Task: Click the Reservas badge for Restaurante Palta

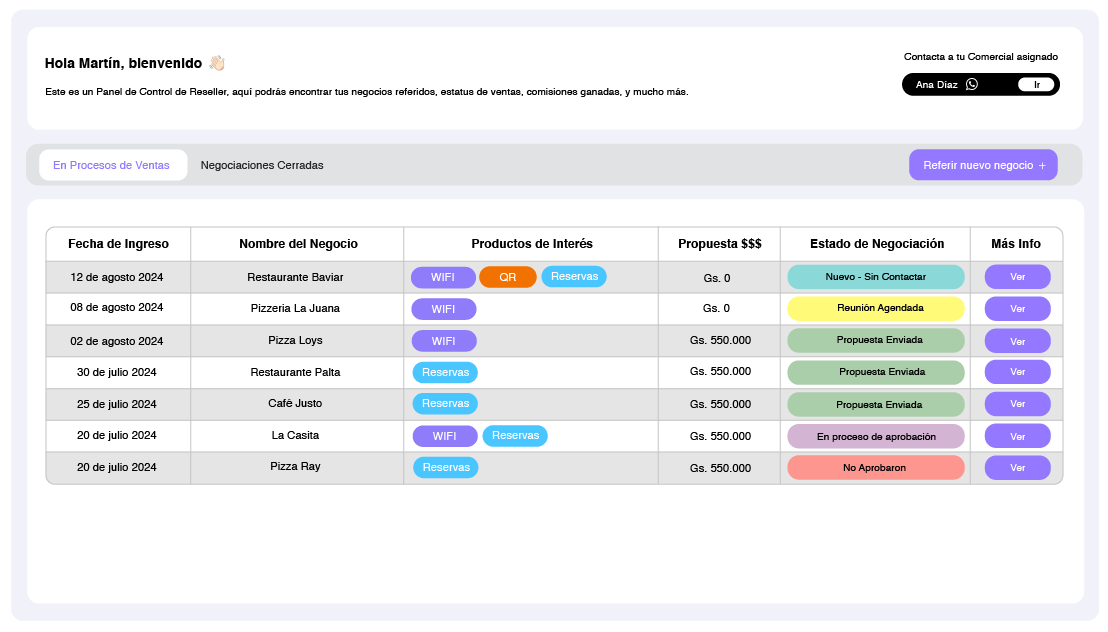Action: click(x=445, y=372)
